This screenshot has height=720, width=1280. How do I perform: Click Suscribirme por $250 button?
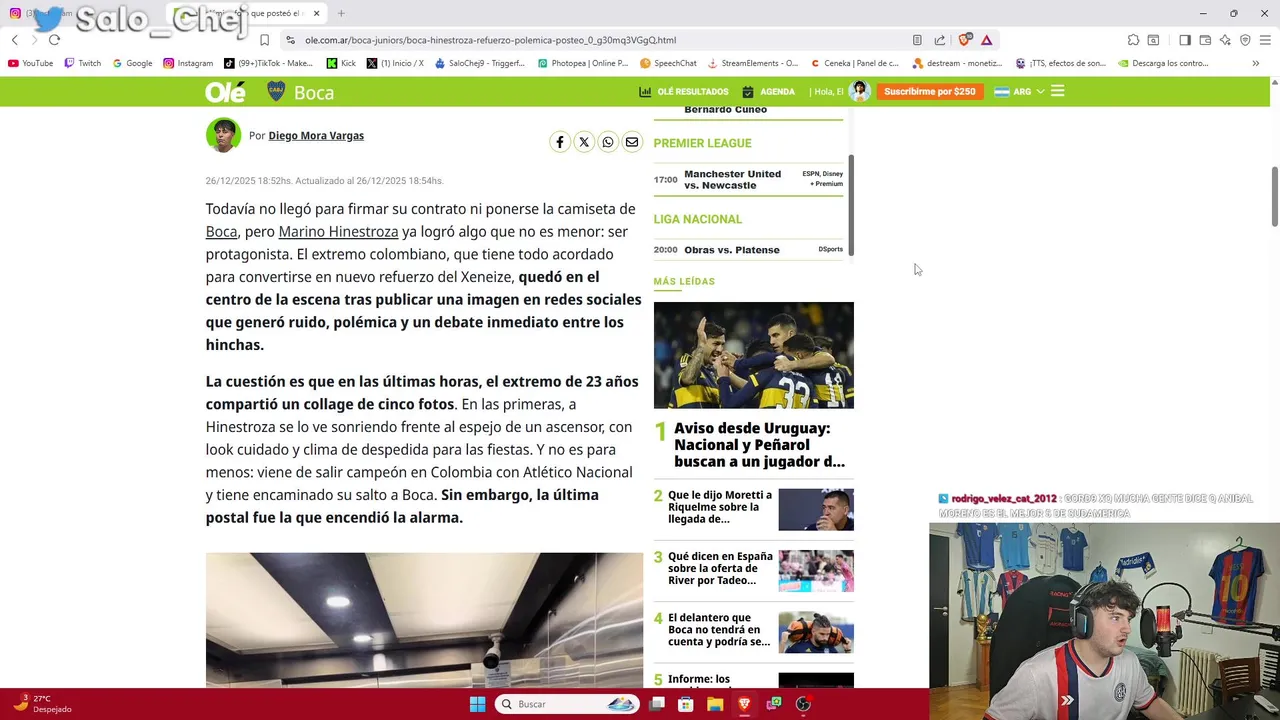tap(929, 91)
